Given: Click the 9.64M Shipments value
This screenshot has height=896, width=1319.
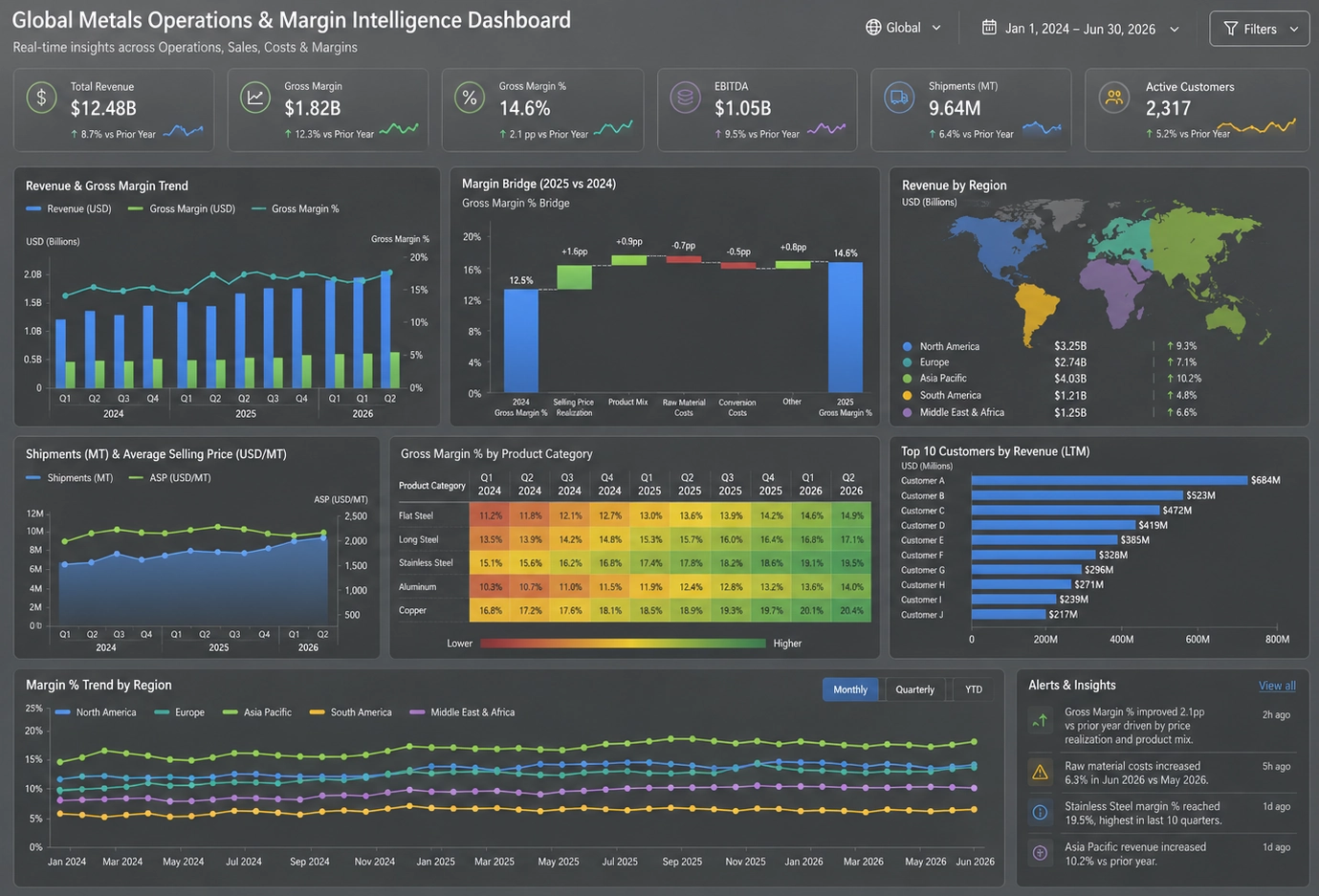Looking at the screenshot, I should [955, 108].
